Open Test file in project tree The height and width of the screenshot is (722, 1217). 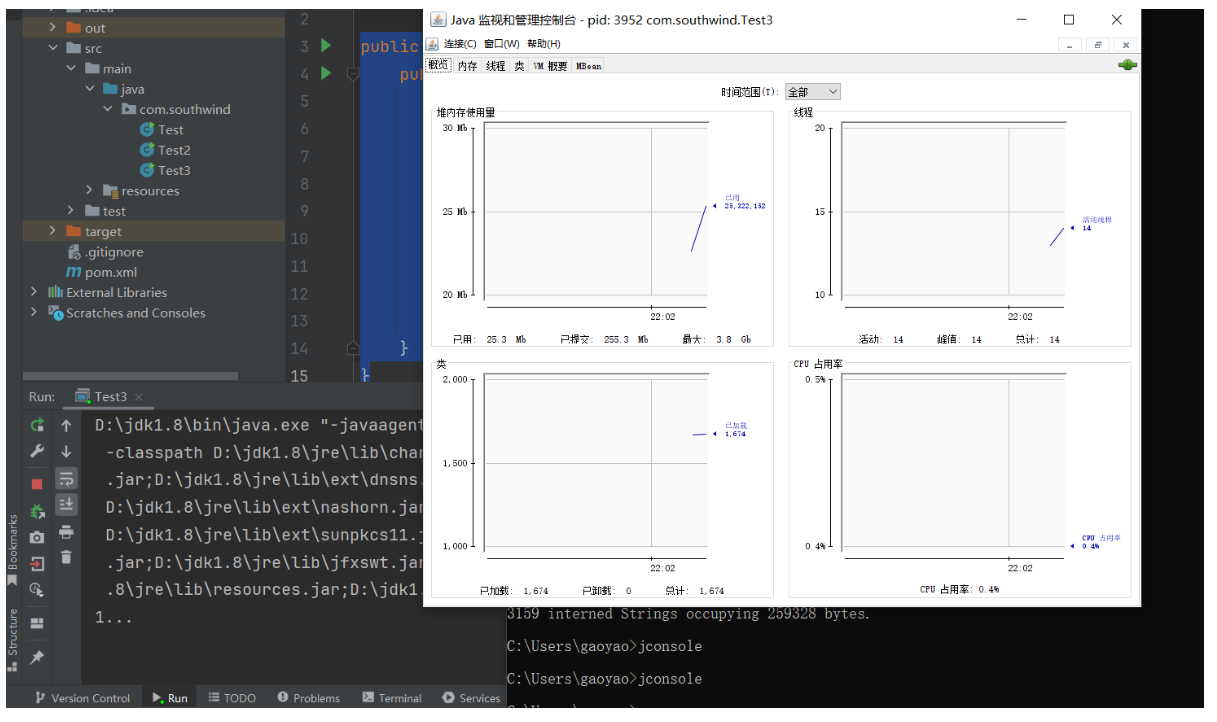click(x=162, y=130)
